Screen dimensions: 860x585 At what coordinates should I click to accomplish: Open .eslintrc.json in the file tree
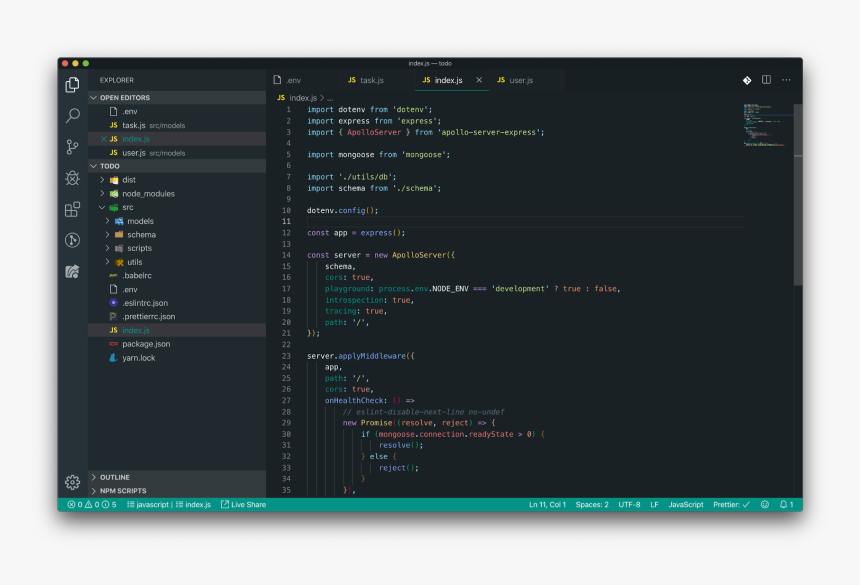click(x=177, y=303)
